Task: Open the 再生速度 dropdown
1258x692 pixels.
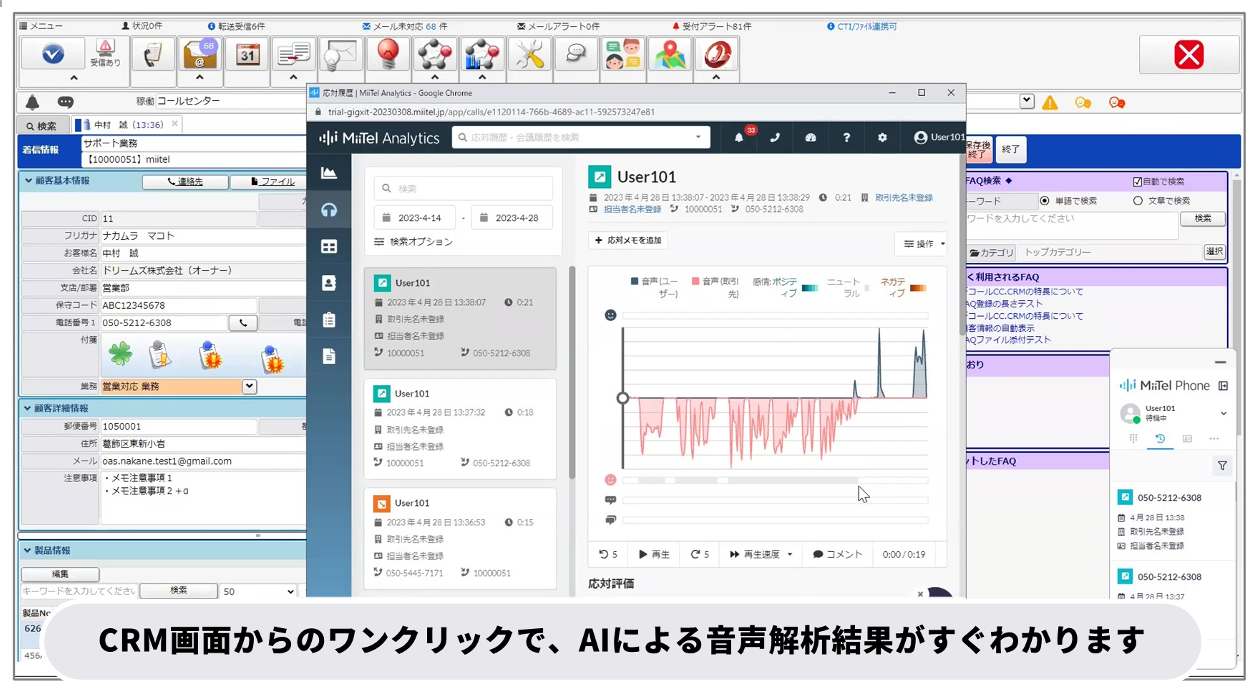Action: pos(760,554)
